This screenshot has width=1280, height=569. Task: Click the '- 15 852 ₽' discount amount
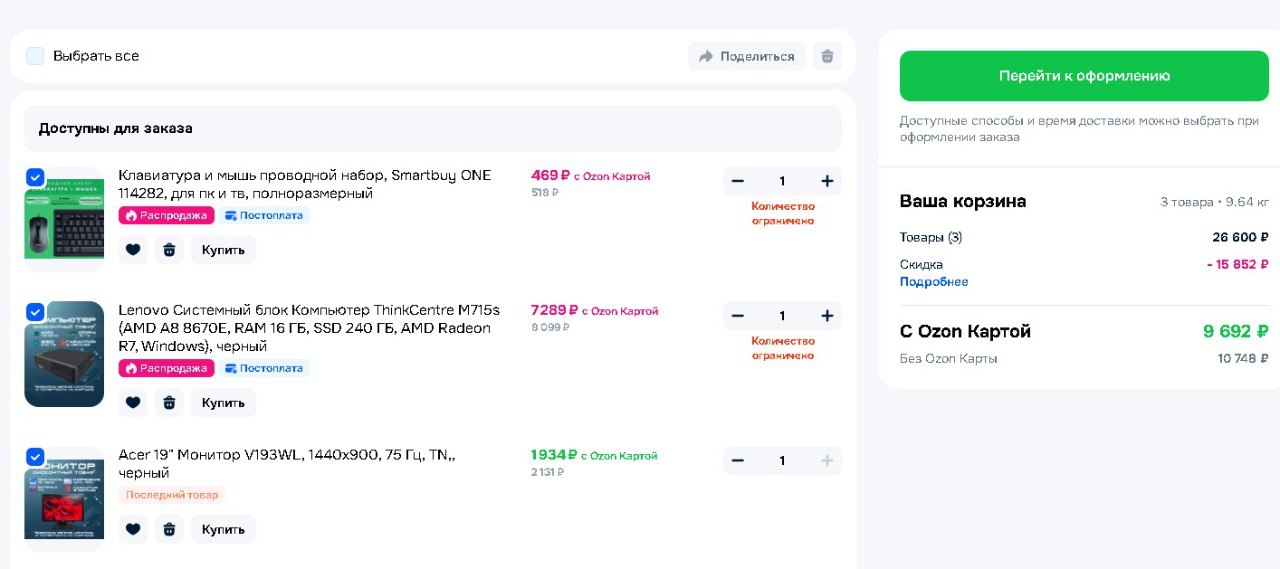1237,264
